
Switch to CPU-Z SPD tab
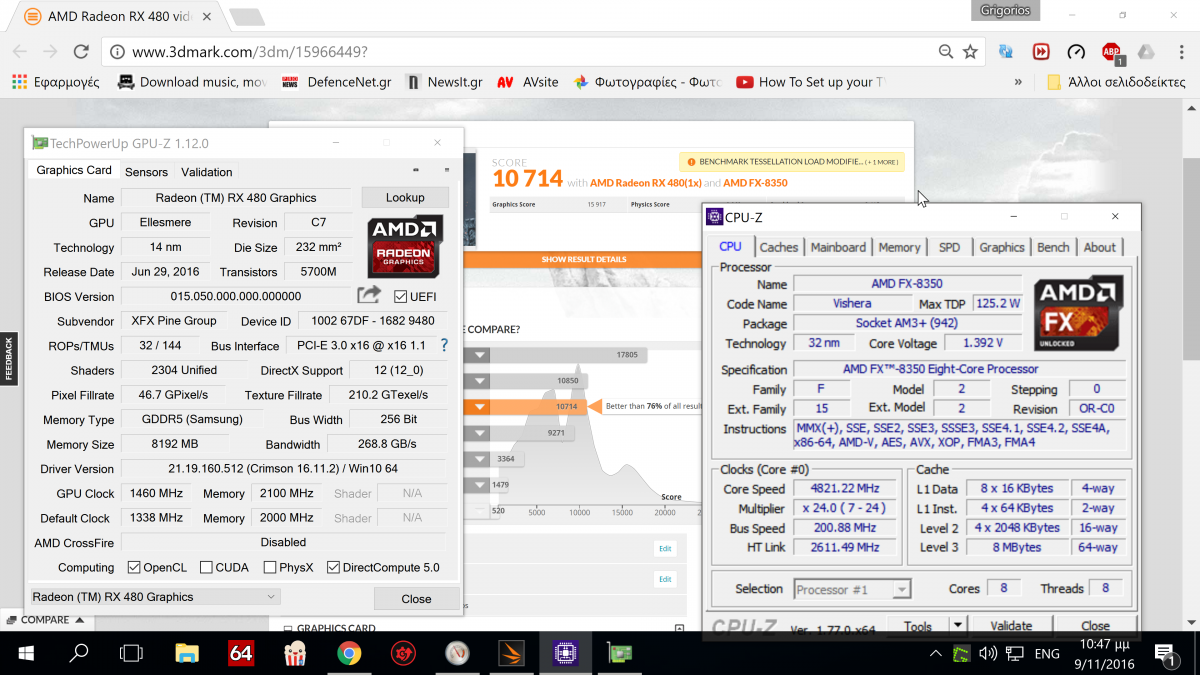tap(949, 247)
